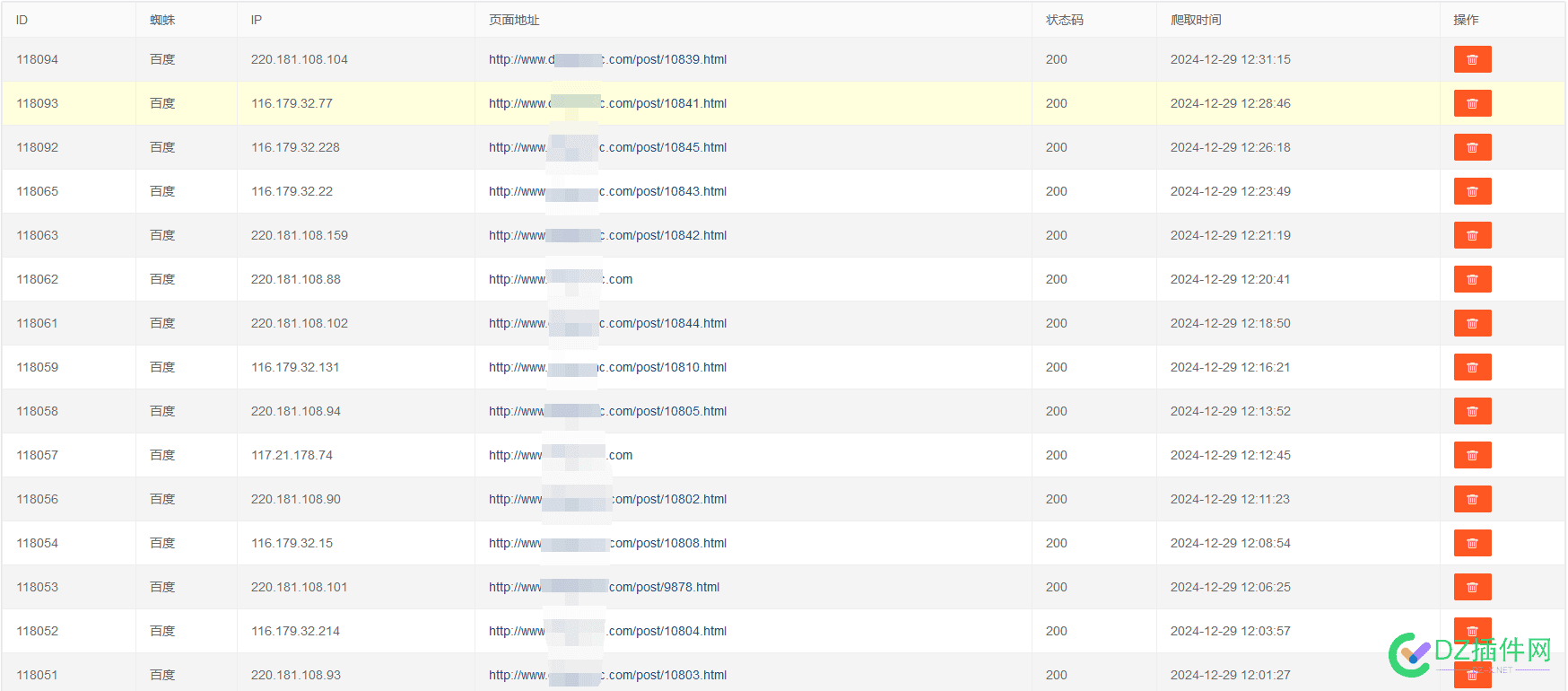The width and height of the screenshot is (1568, 691).
Task: Remove crawl record 118092
Action: pos(1472,147)
